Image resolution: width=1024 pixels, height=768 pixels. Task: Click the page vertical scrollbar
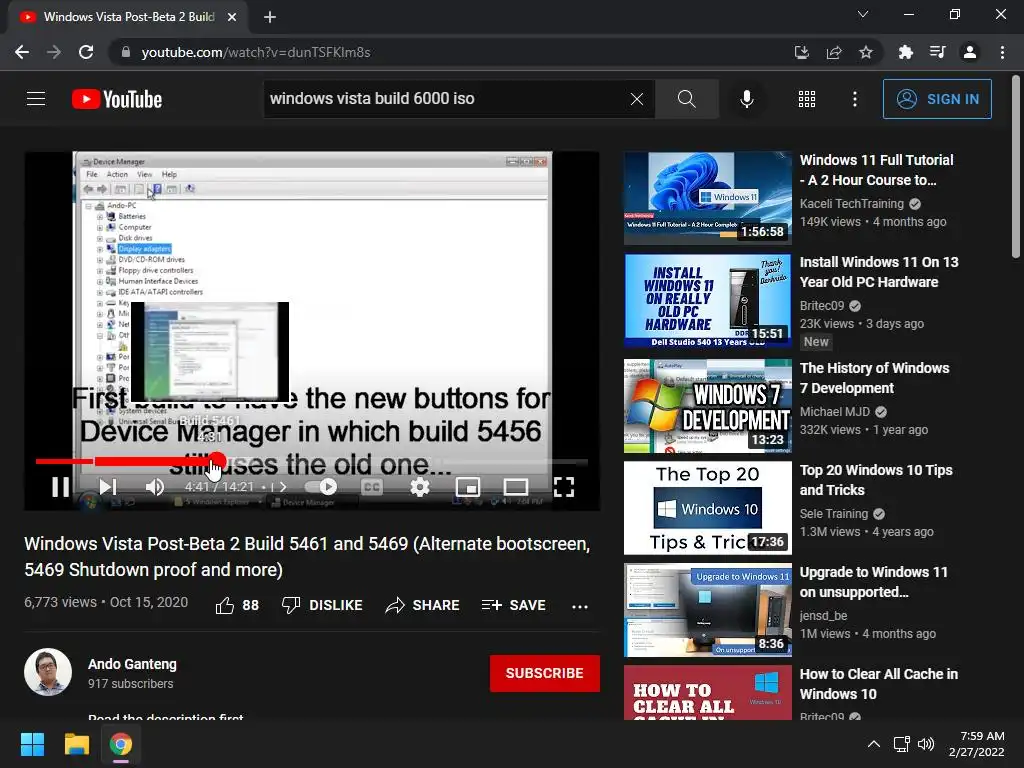coord(1016,166)
